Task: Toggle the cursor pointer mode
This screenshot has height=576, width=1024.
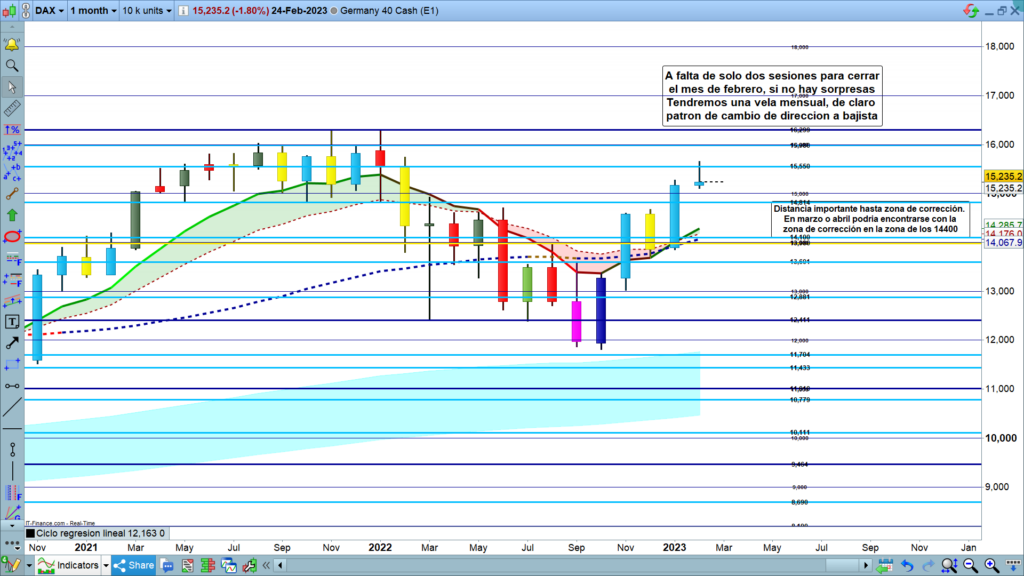Action: pos(12,87)
